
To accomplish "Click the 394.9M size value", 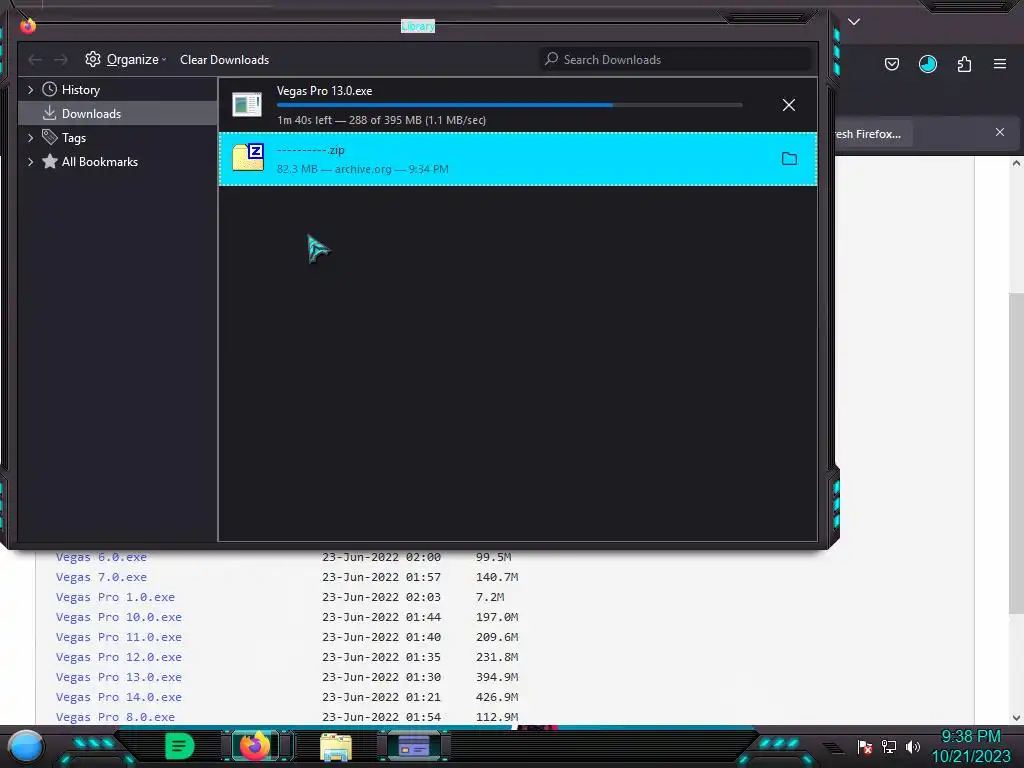I will 497,677.
